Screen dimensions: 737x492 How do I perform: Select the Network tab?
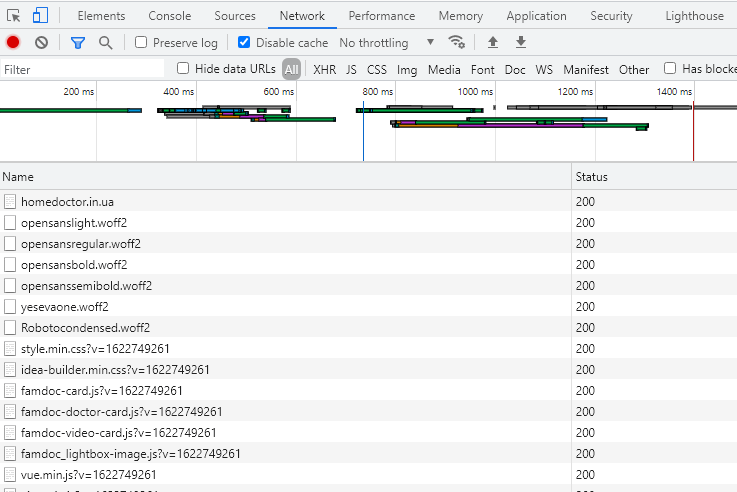302,16
